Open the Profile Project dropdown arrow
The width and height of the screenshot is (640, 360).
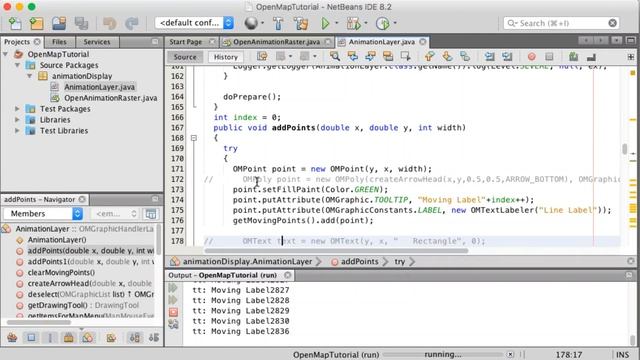[x=395, y=23]
